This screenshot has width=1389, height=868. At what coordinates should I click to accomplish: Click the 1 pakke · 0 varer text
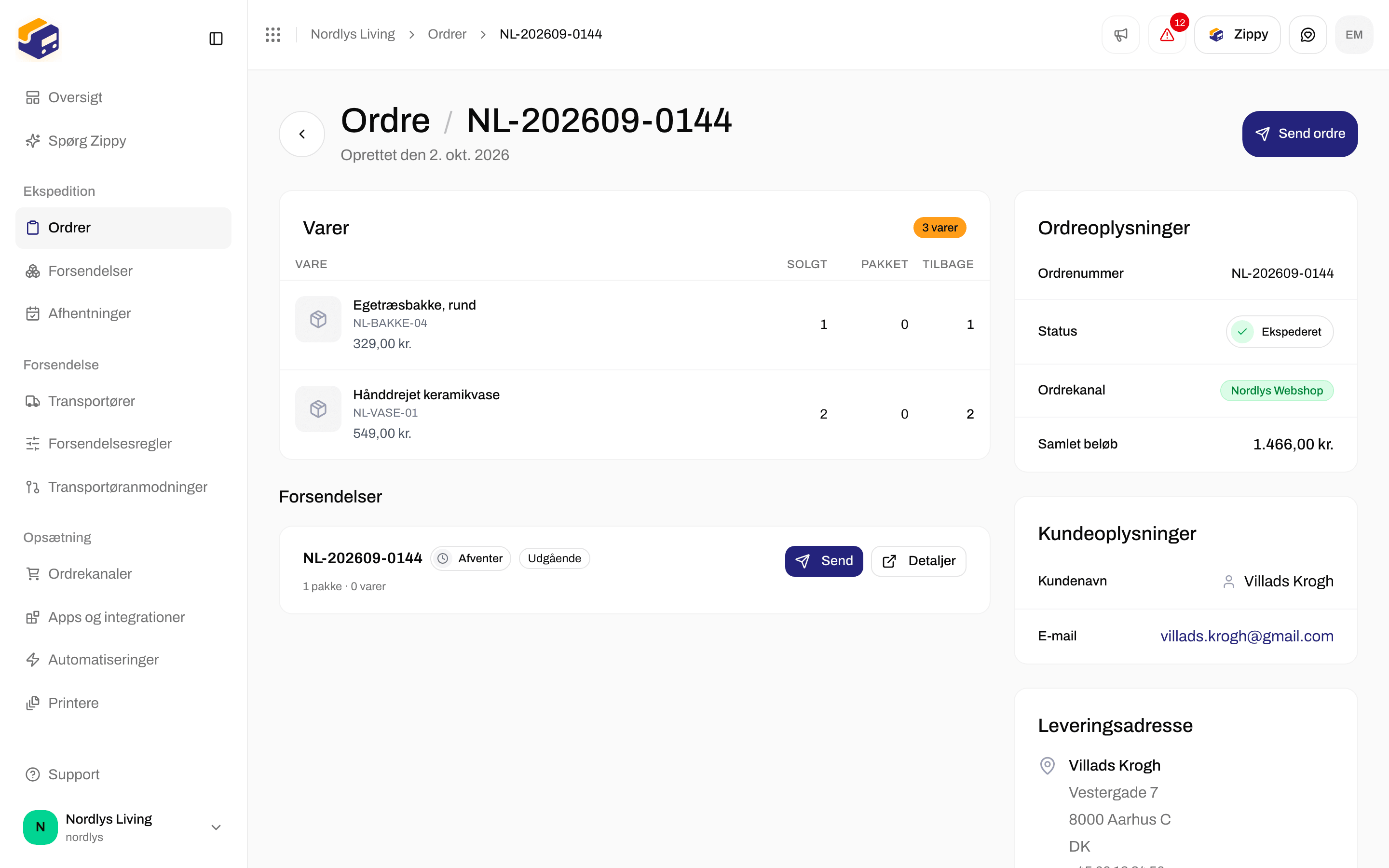tap(344, 586)
